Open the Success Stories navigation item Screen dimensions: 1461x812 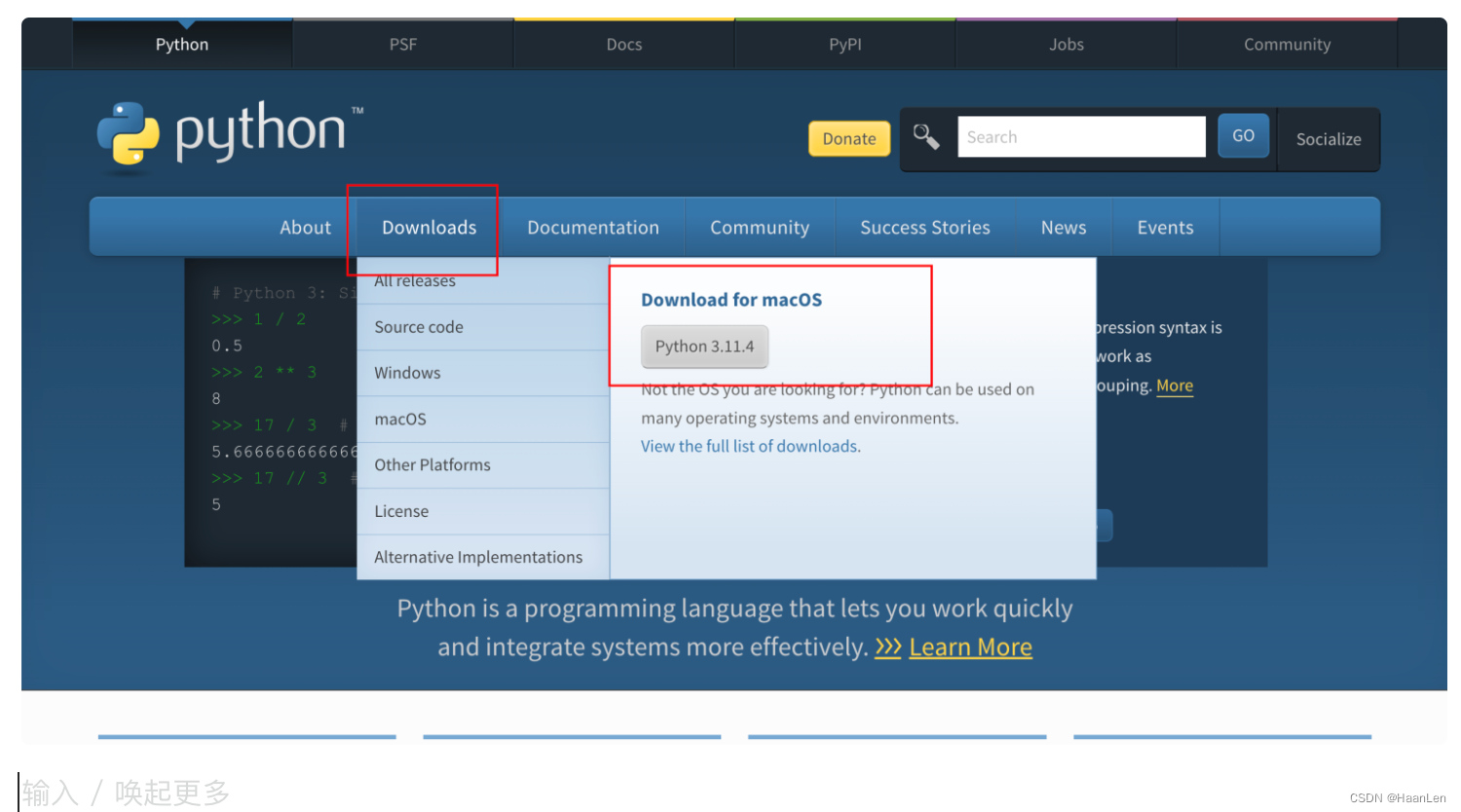click(x=925, y=227)
